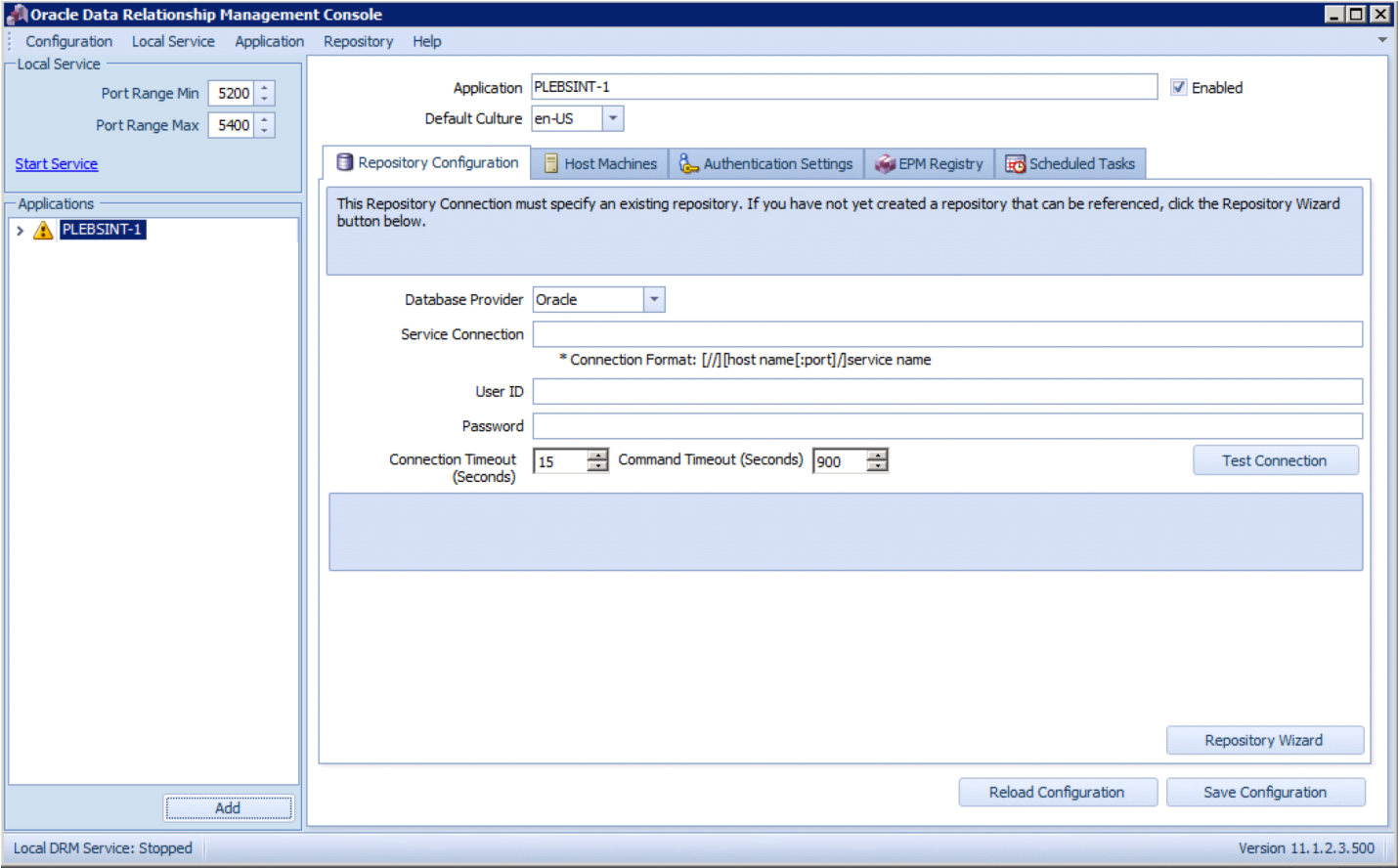Click into the Service Connection field
Screen dimensions: 1398x868
click(946, 334)
